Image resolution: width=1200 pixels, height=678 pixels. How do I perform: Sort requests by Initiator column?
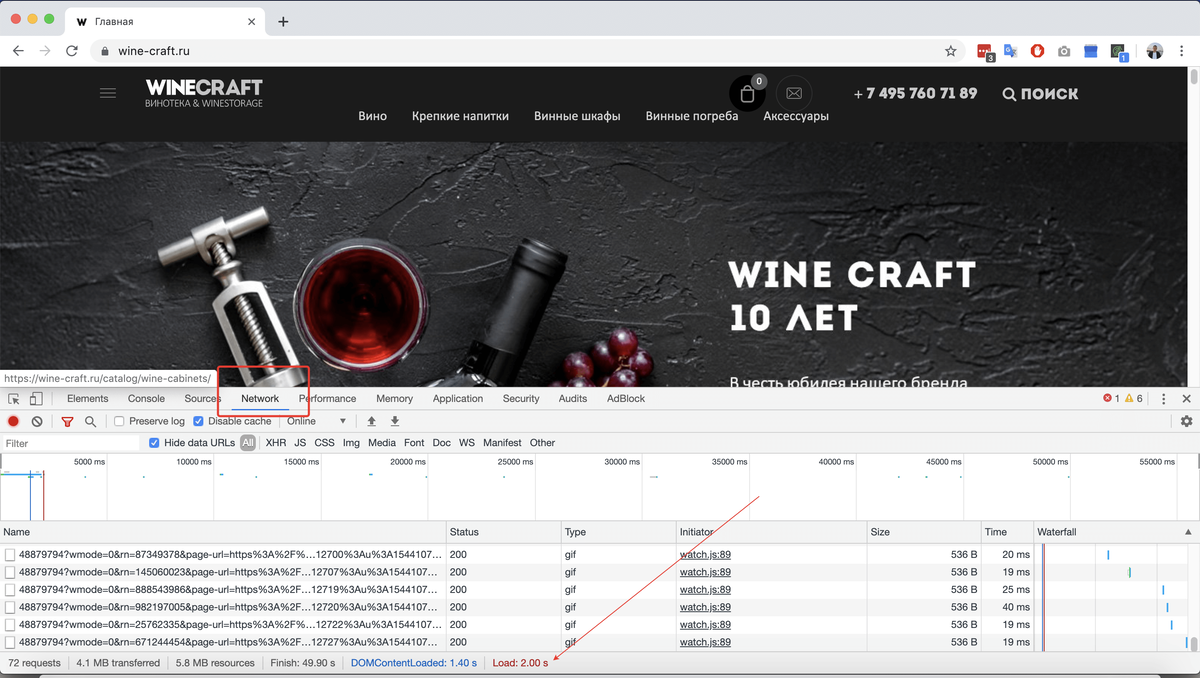(770, 532)
